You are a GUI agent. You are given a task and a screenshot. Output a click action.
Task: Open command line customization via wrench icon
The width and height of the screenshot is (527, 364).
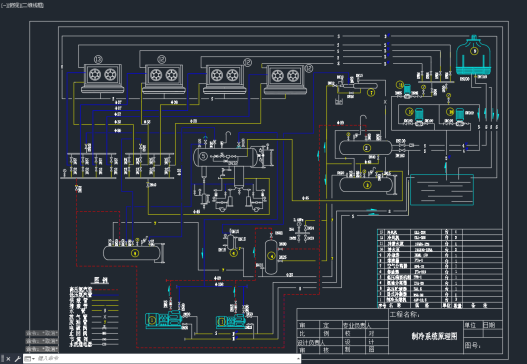point(17,359)
